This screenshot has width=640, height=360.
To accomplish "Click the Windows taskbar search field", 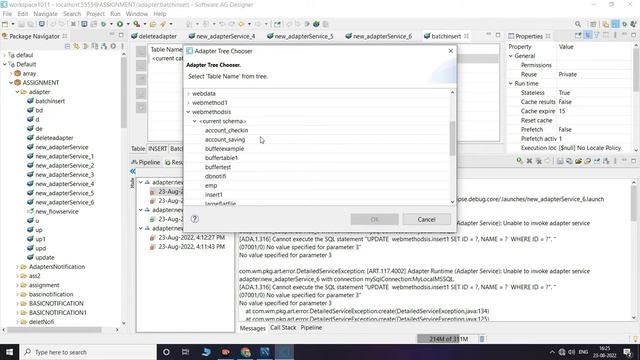I will coord(88,352).
